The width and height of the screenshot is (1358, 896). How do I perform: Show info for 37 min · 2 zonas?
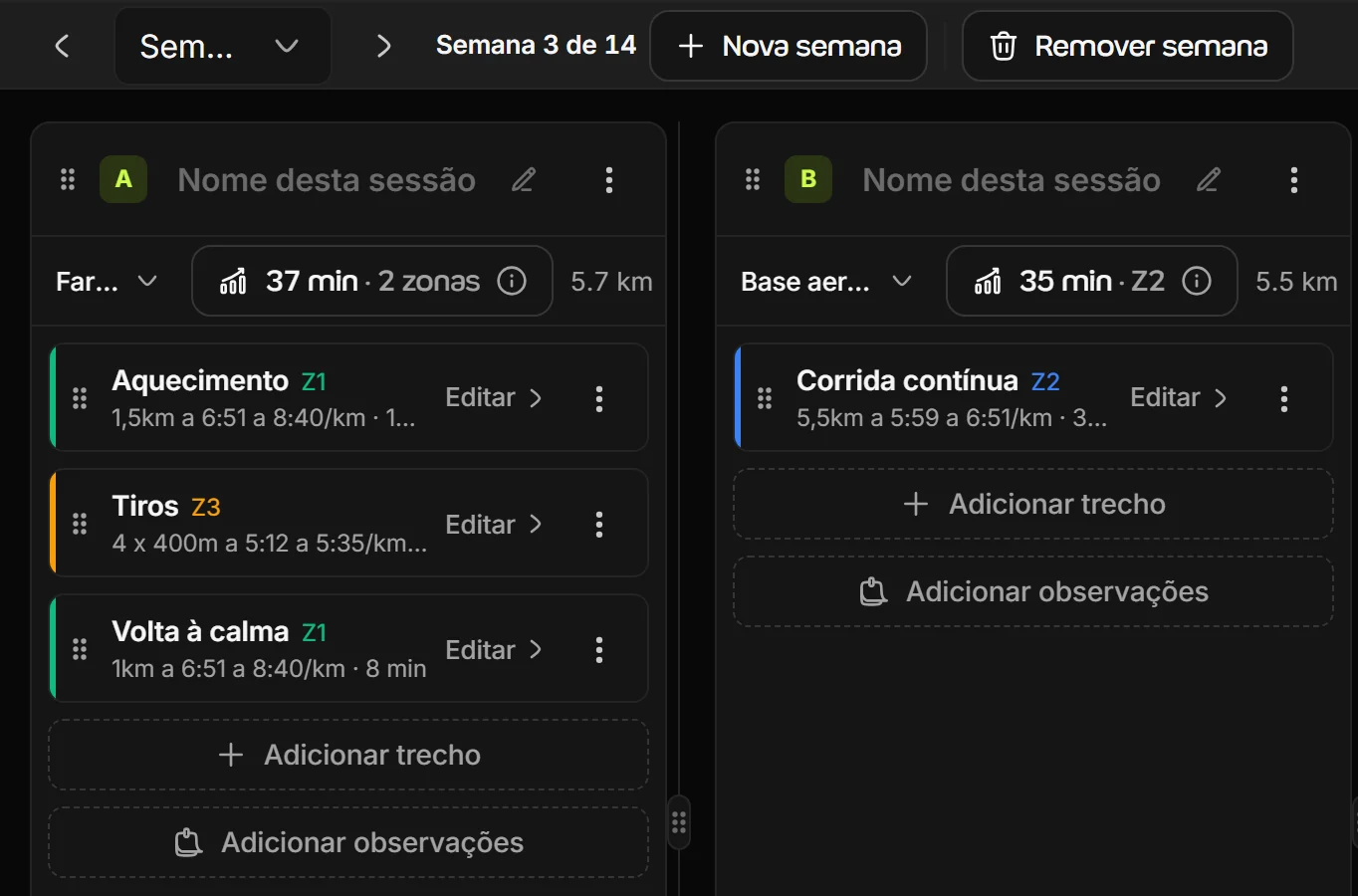(x=512, y=281)
